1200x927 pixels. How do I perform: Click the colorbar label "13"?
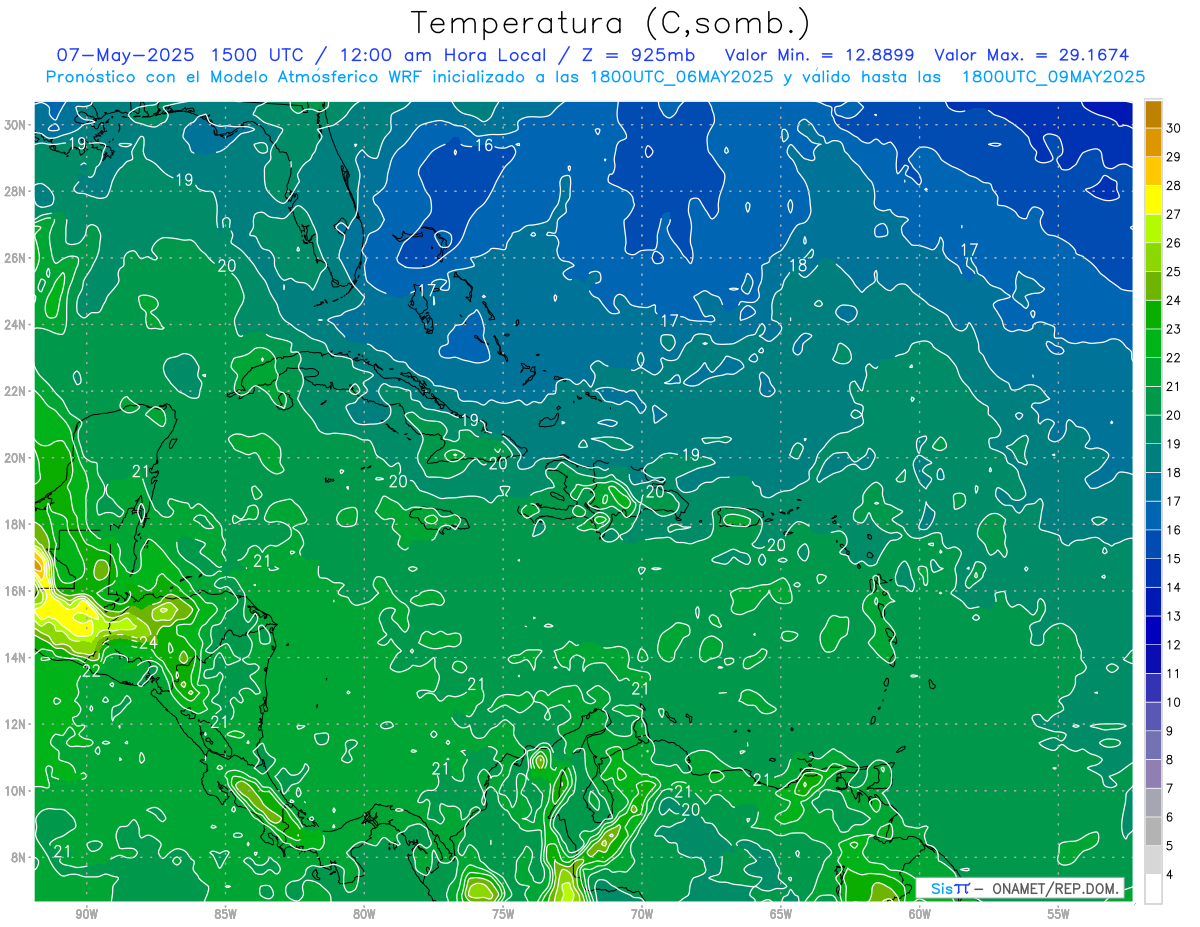1174,617
